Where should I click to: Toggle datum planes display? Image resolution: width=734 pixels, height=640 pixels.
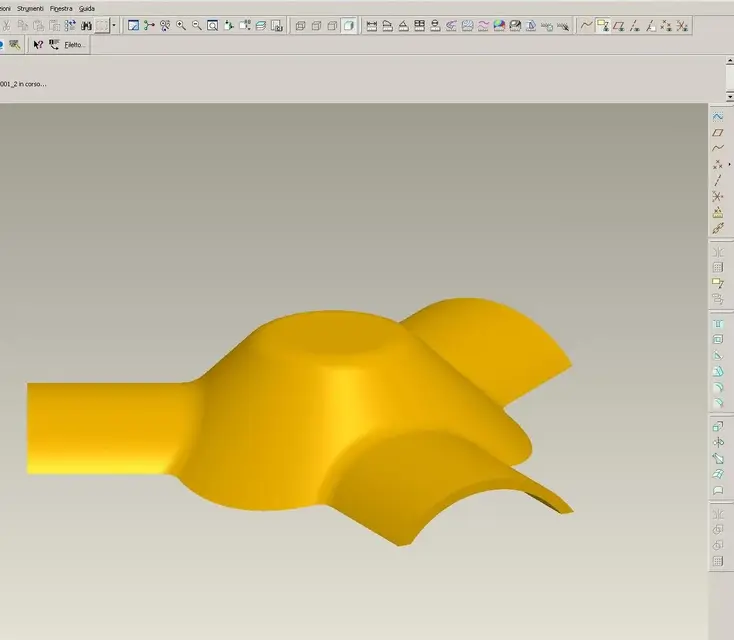[x=619, y=26]
